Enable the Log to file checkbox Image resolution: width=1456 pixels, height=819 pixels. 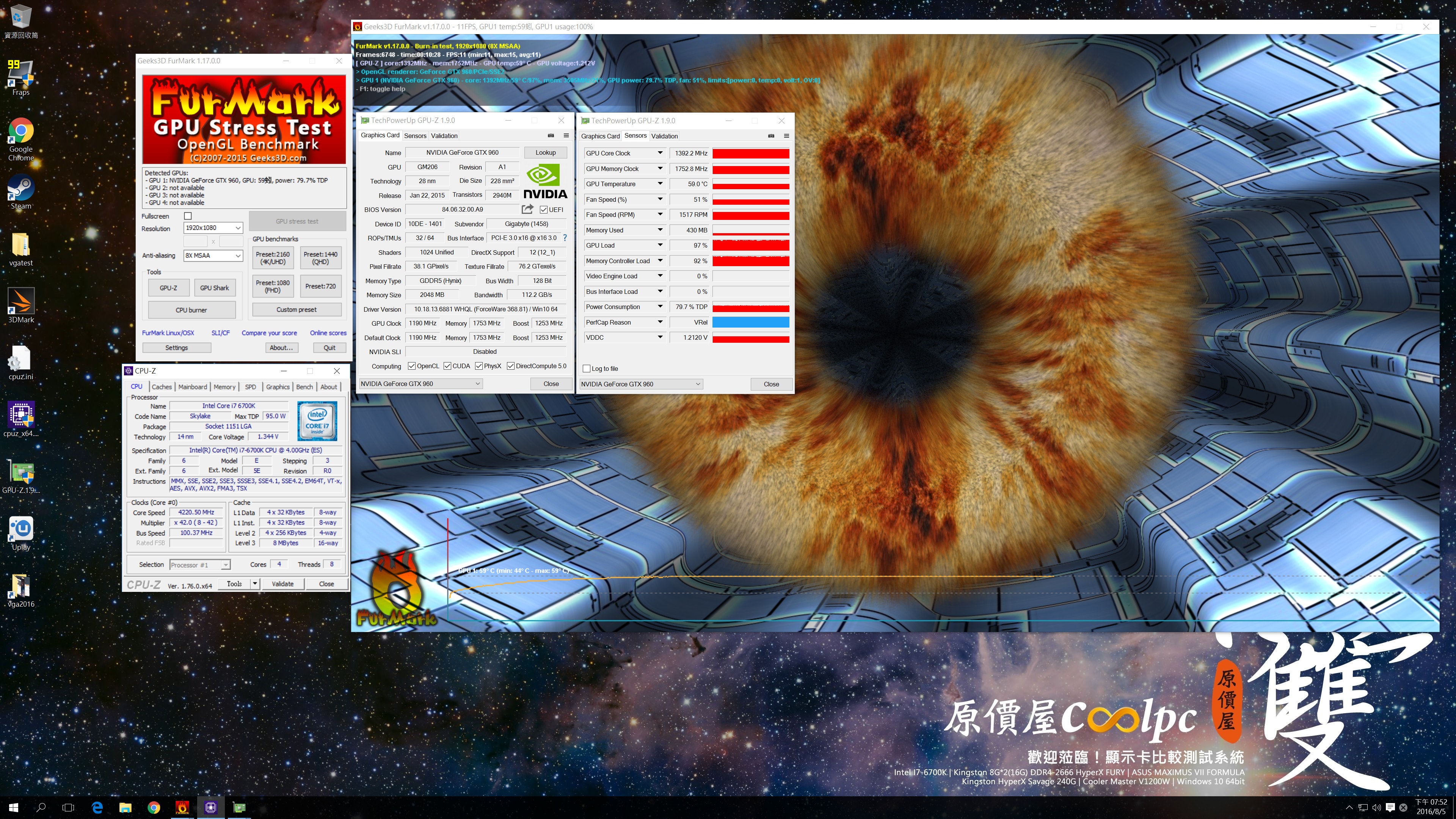(586, 369)
